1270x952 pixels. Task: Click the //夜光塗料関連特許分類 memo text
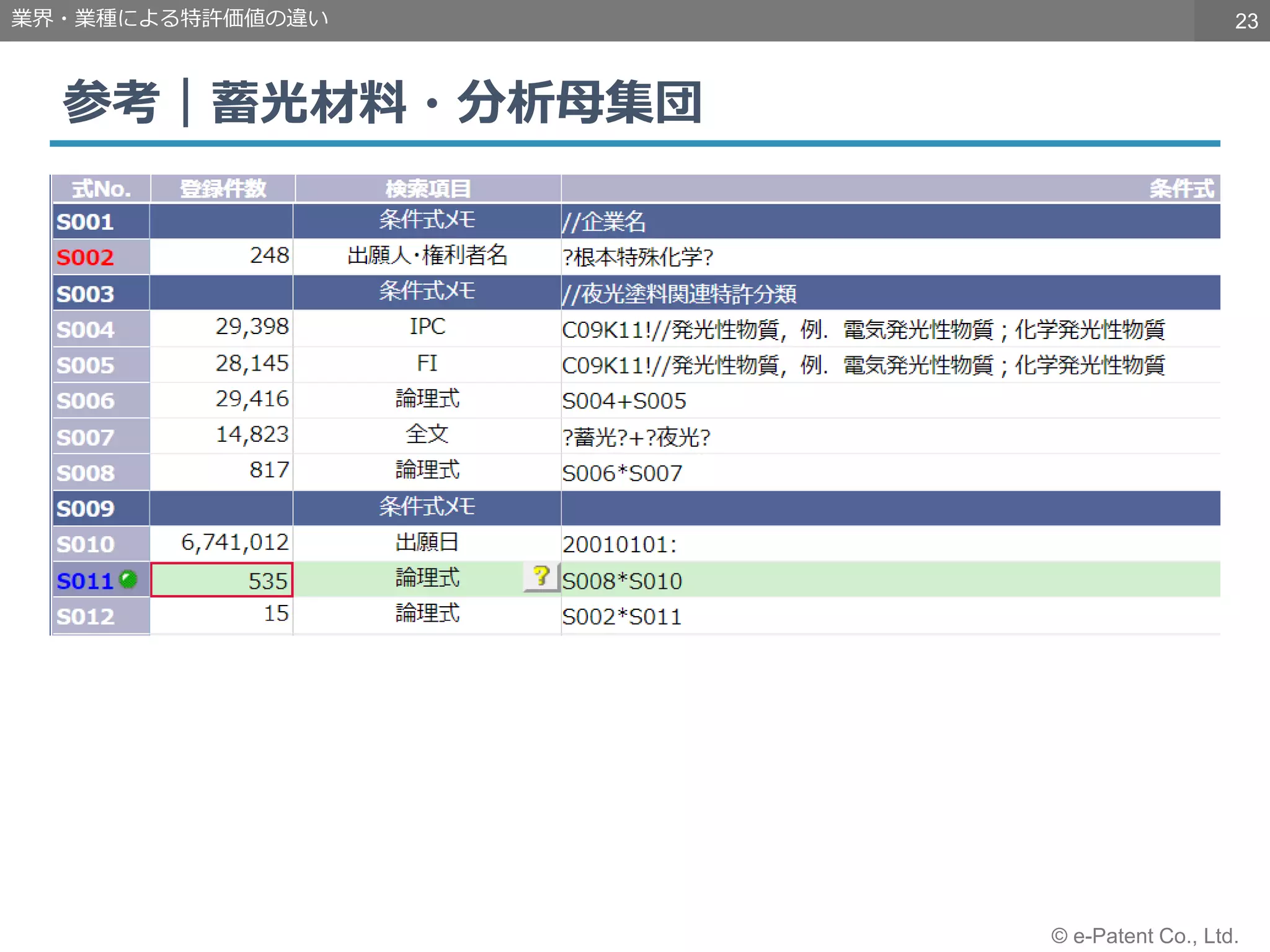[679, 294]
